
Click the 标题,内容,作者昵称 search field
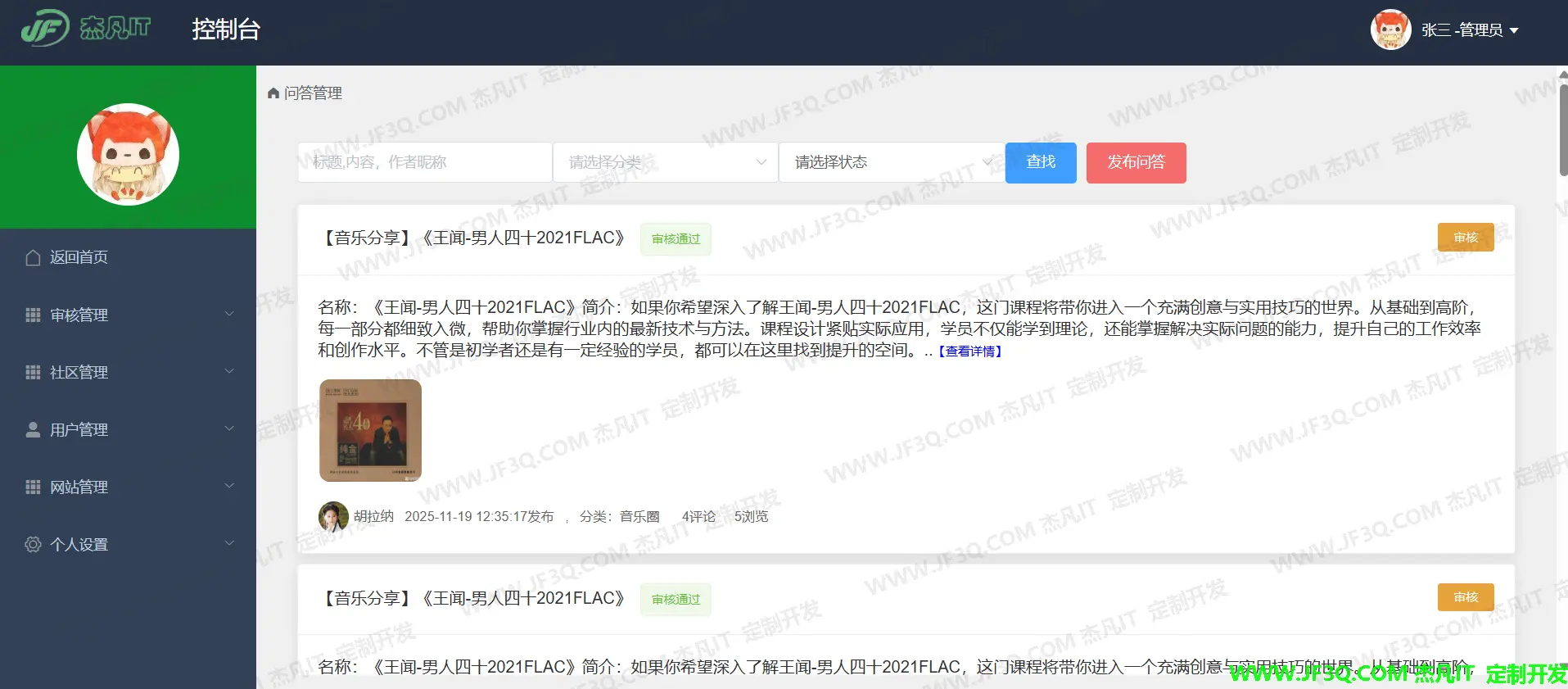424,162
